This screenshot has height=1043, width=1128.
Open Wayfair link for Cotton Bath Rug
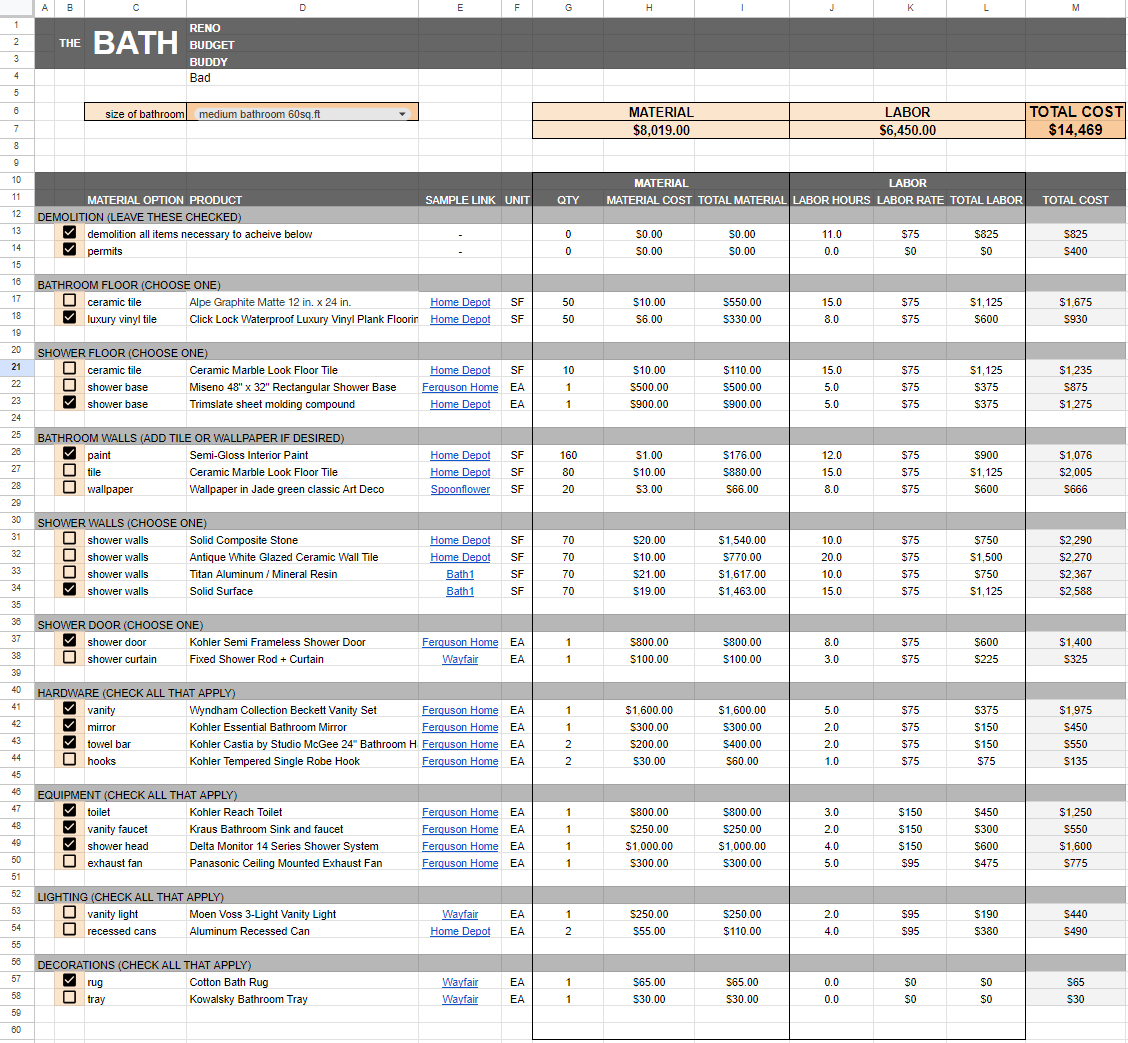click(x=460, y=982)
